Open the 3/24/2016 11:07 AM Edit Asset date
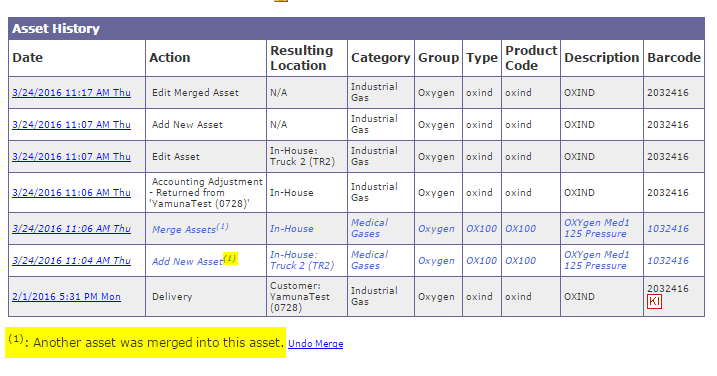The width and height of the screenshot is (717, 376). coord(71,156)
